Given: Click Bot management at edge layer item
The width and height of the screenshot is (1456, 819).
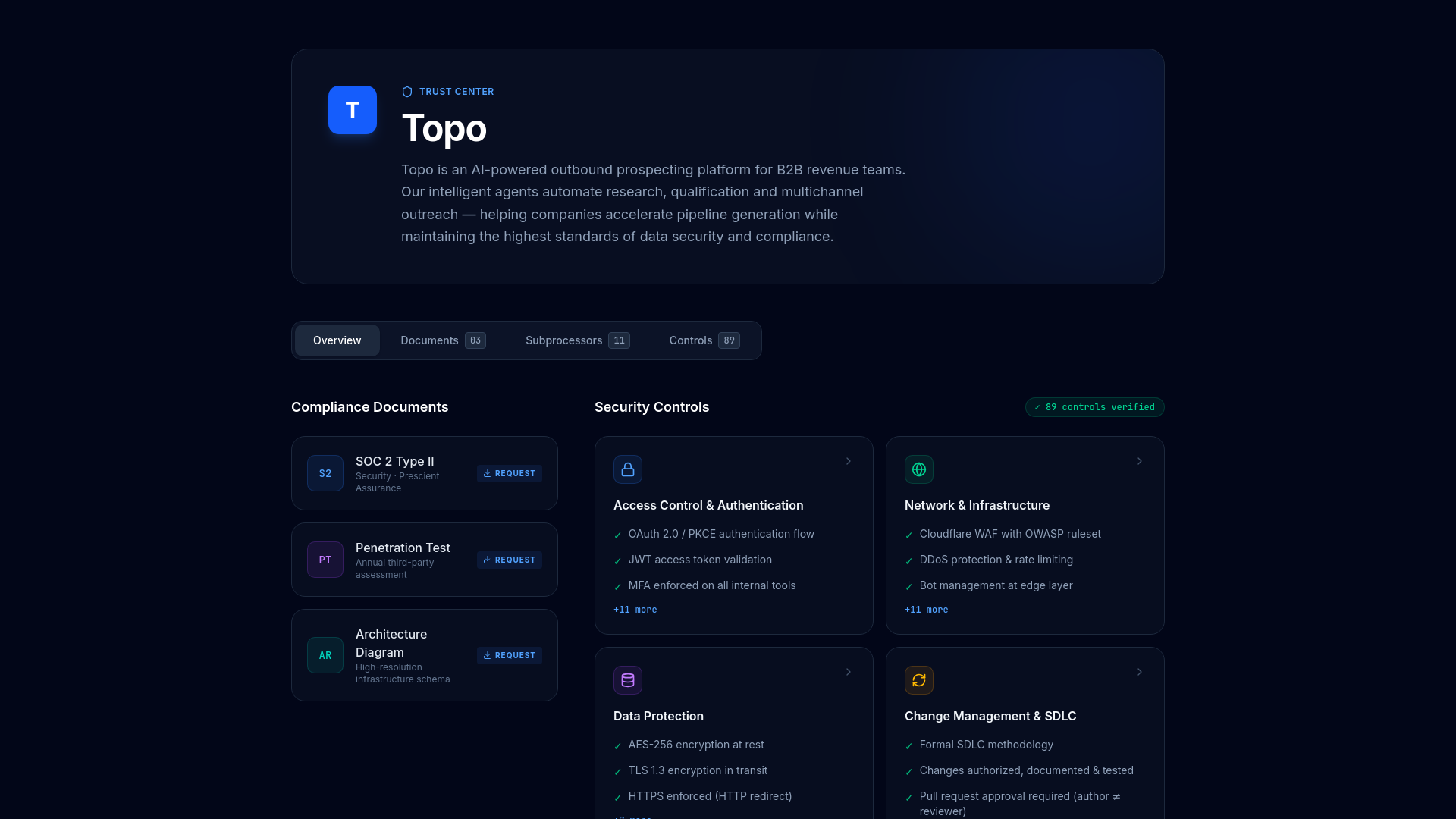Looking at the screenshot, I should (x=996, y=585).
